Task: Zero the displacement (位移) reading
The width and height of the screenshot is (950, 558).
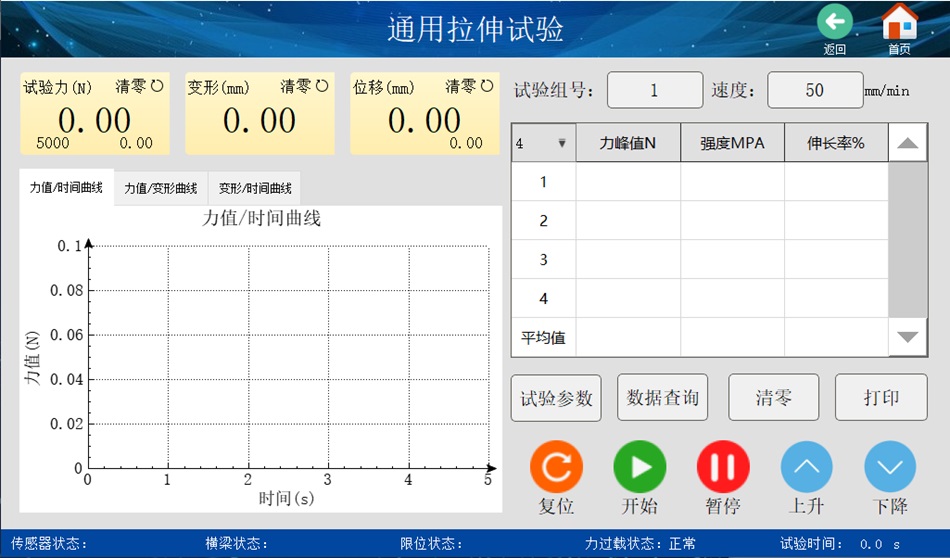Action: [469, 87]
